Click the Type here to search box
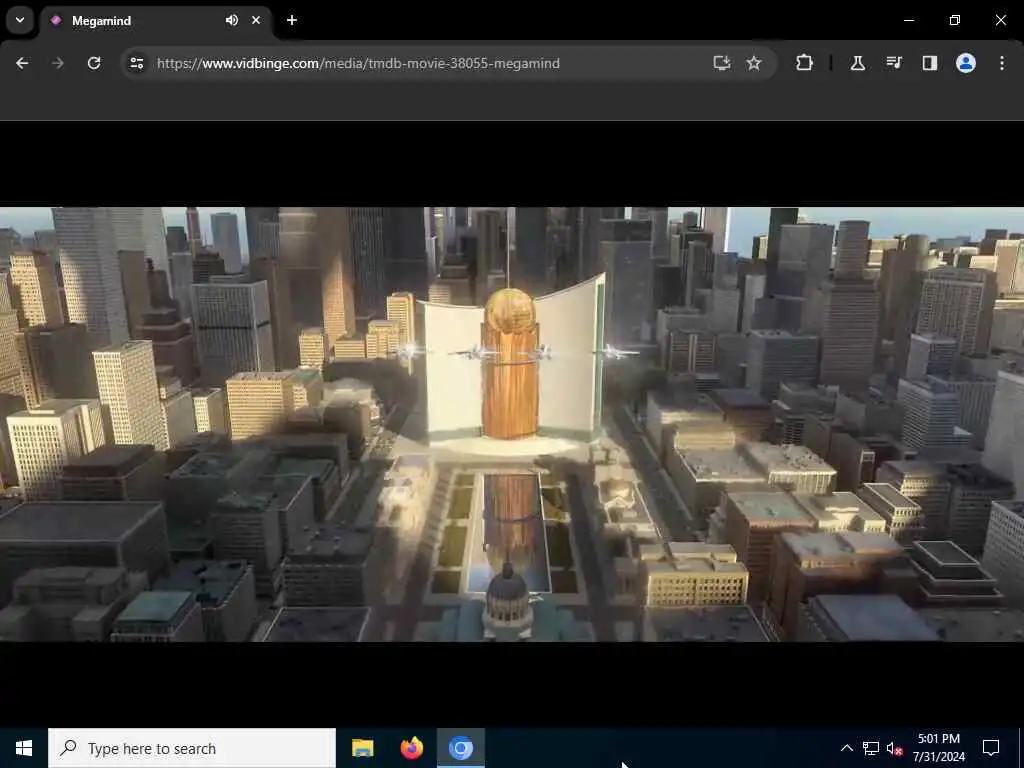 coord(192,748)
